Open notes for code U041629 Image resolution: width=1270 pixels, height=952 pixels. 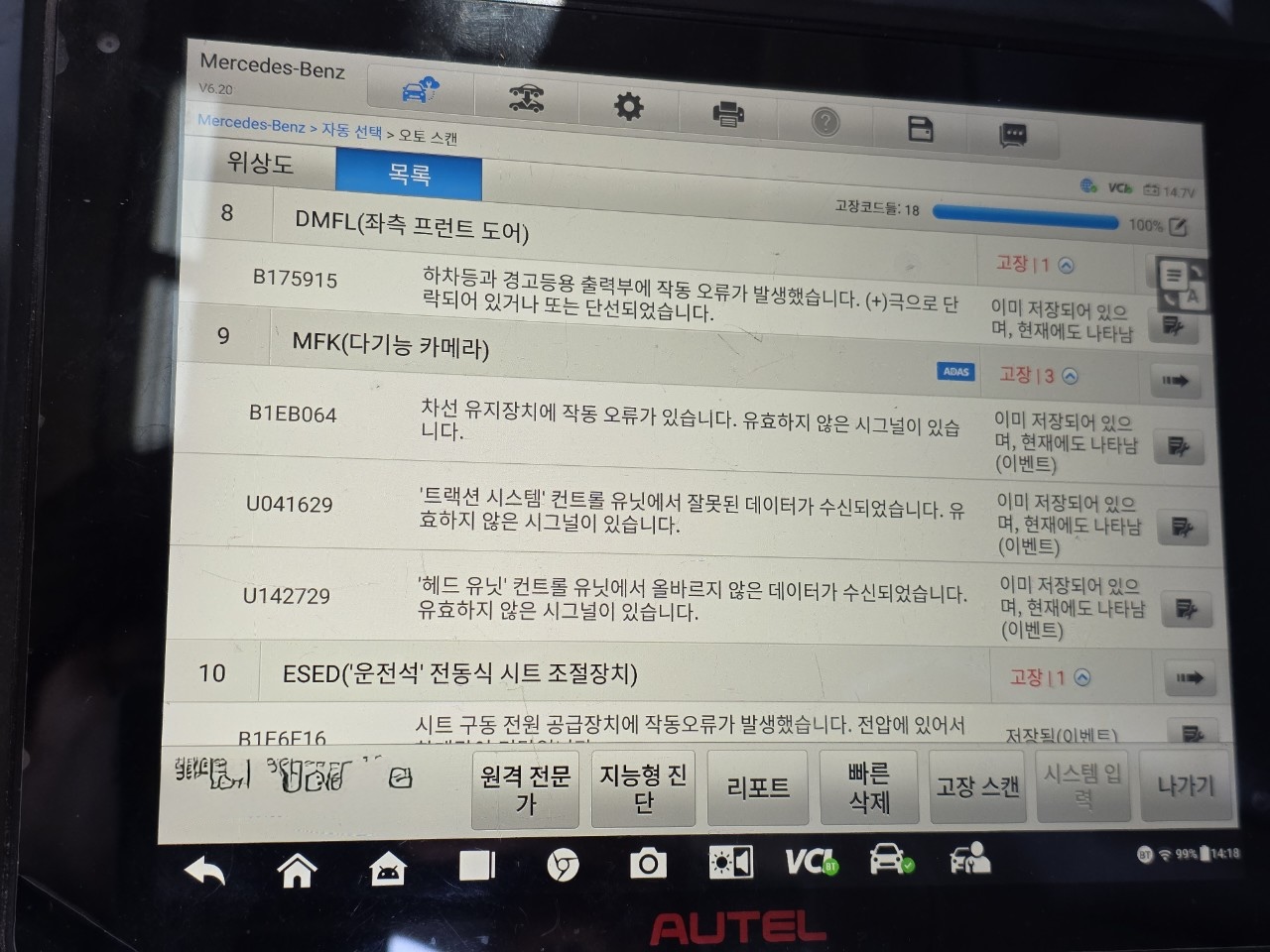[x=1182, y=527]
